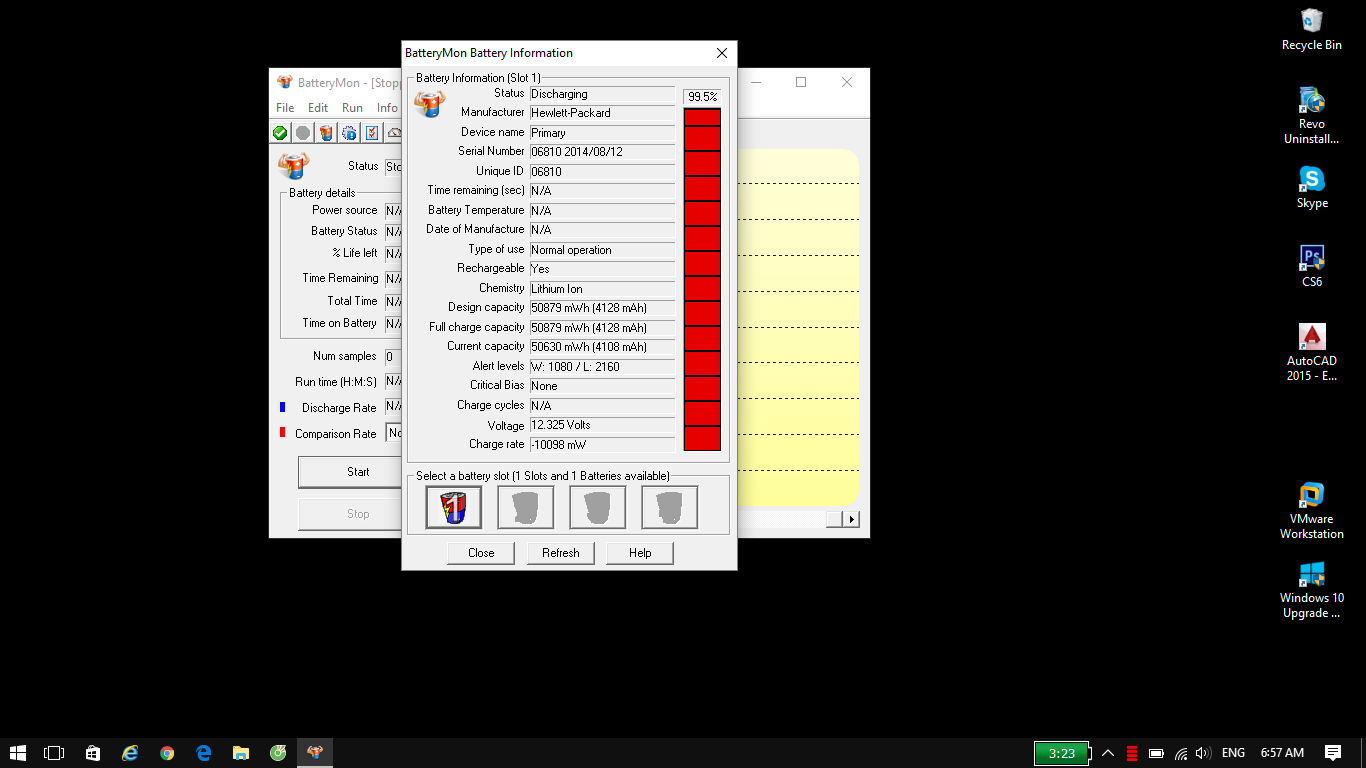Click the green checkmark start toolbar icon
This screenshot has height=768, width=1366.
click(280, 133)
